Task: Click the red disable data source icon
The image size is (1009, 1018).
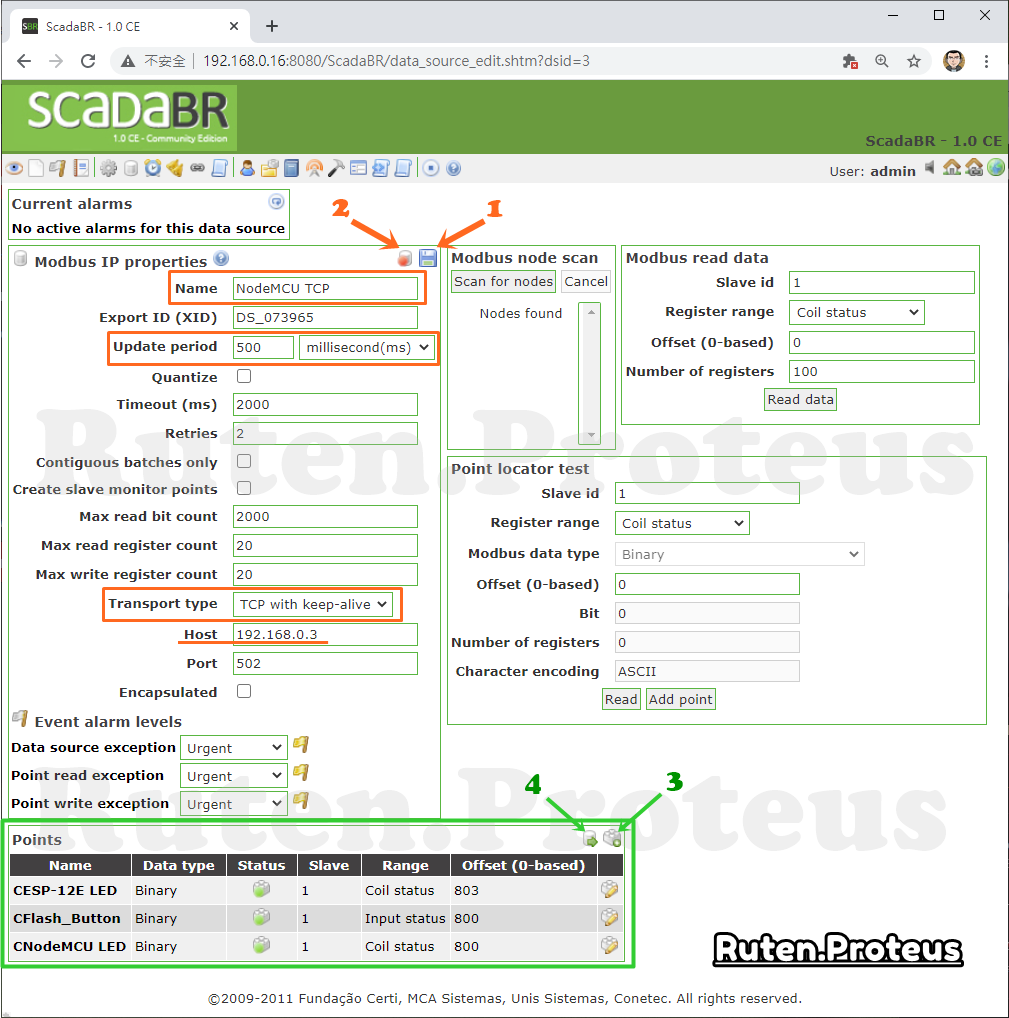Action: click(x=405, y=258)
